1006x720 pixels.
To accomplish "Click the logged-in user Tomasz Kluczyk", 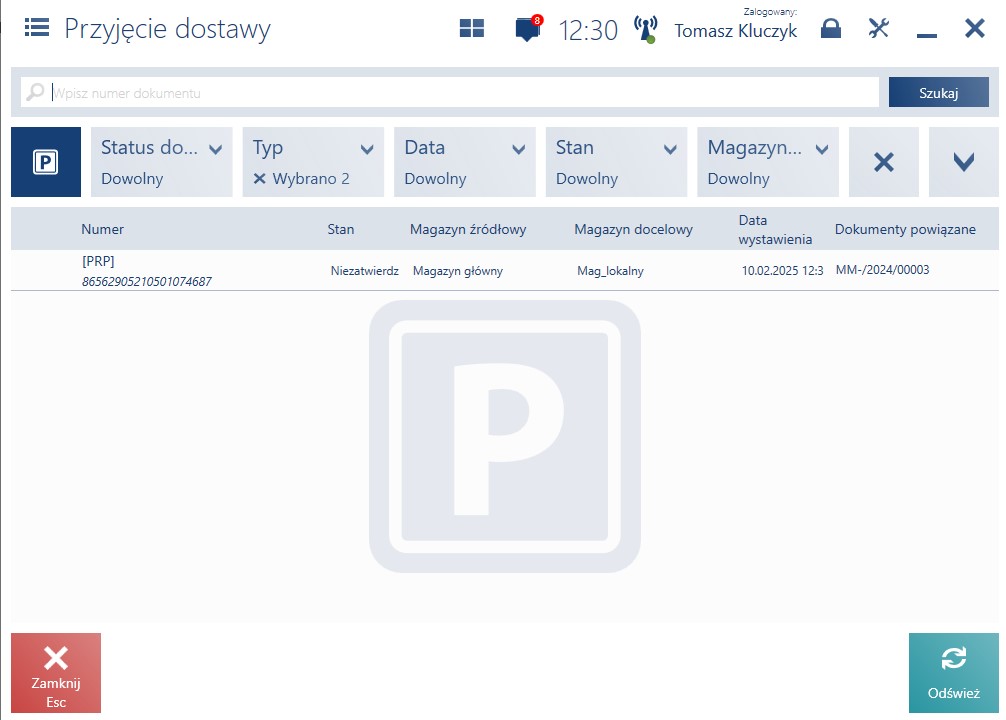I will pyautogui.click(x=735, y=31).
